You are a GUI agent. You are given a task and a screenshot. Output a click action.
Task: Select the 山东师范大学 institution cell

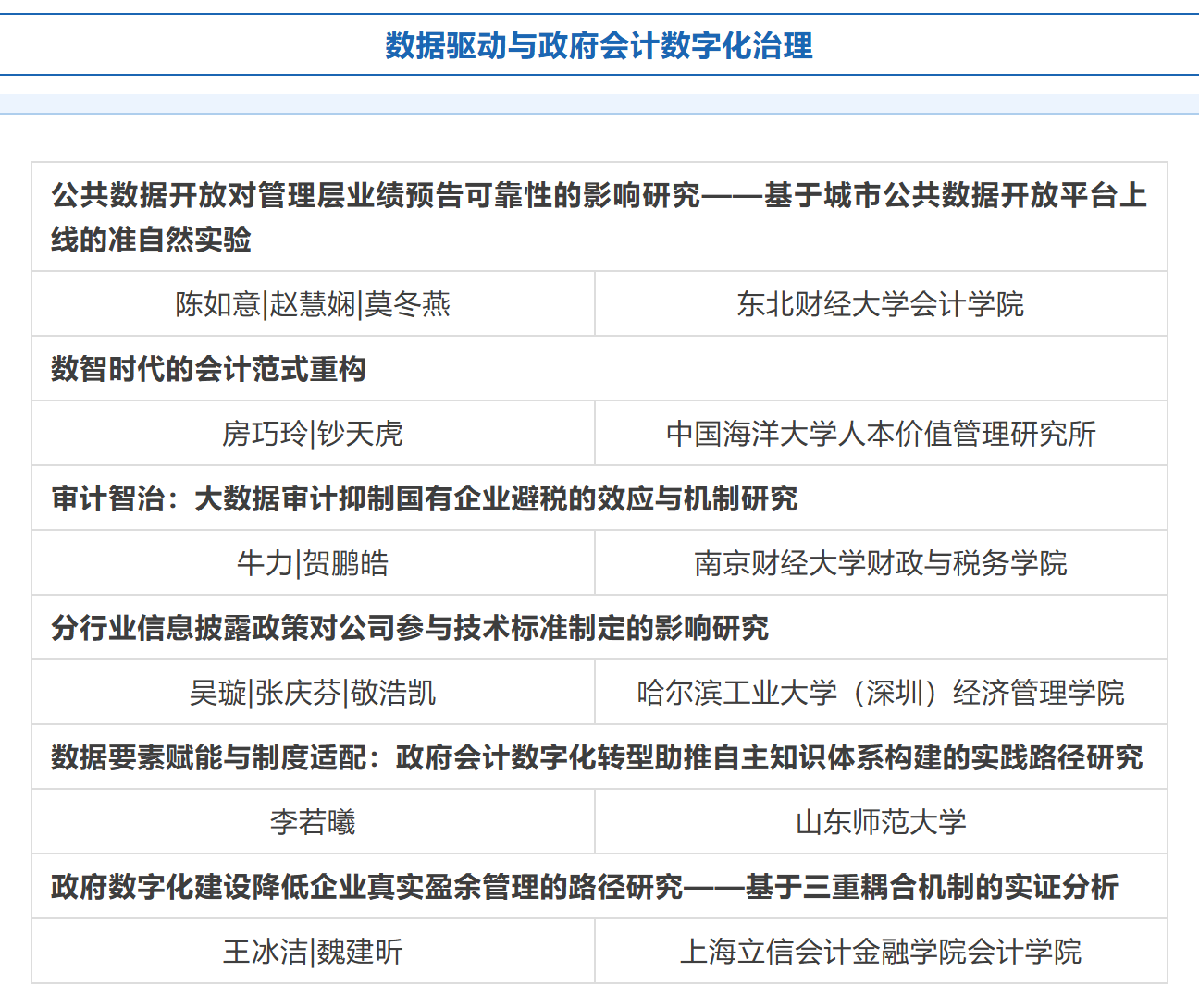pos(880,822)
